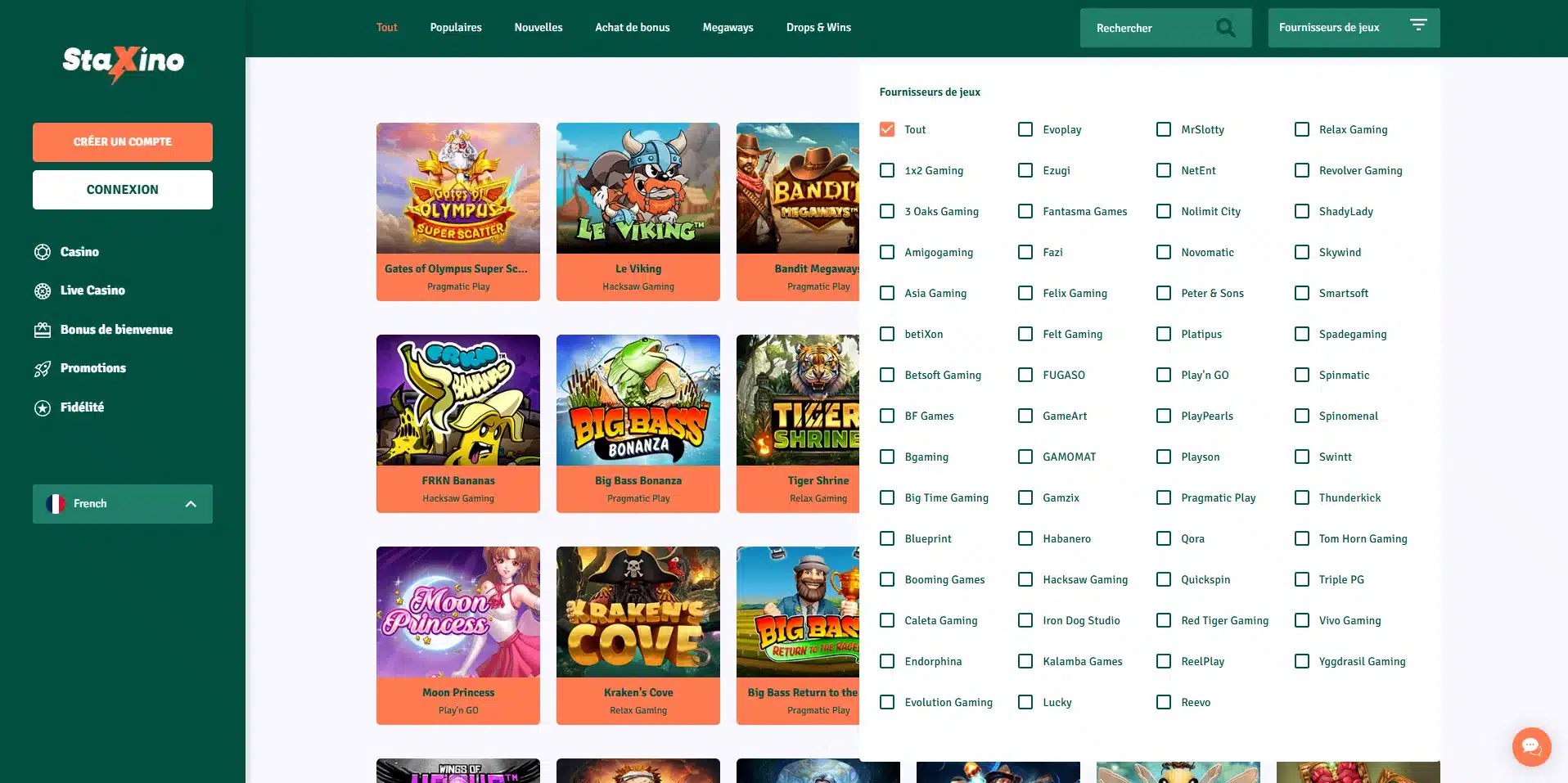Switch to the Populaires tab

click(x=455, y=27)
